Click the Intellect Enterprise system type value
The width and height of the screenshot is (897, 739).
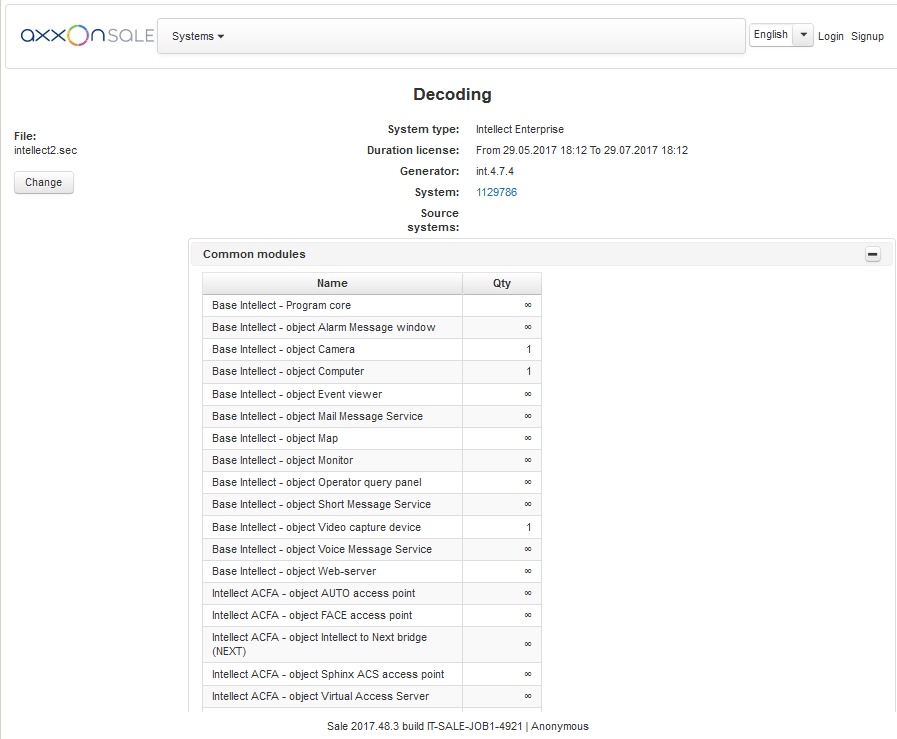pyautogui.click(x=519, y=129)
